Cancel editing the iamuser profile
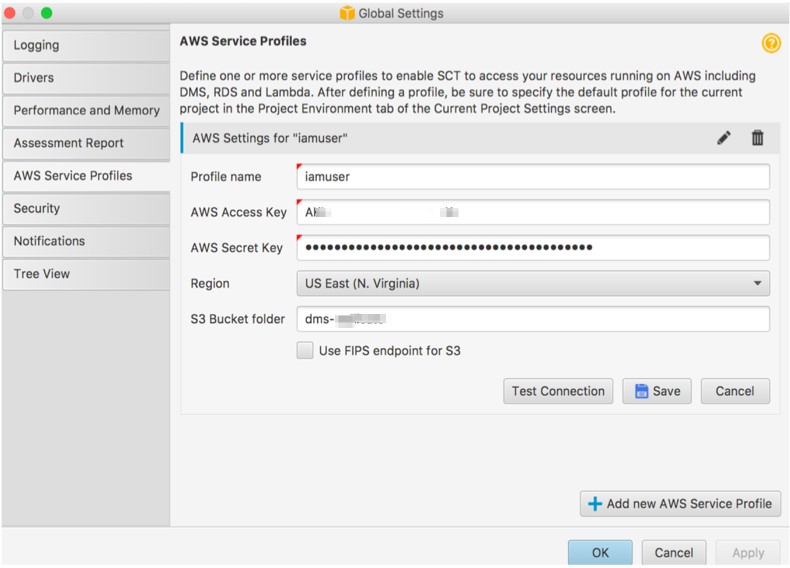Screen dimensions: 790x568 tap(735, 391)
